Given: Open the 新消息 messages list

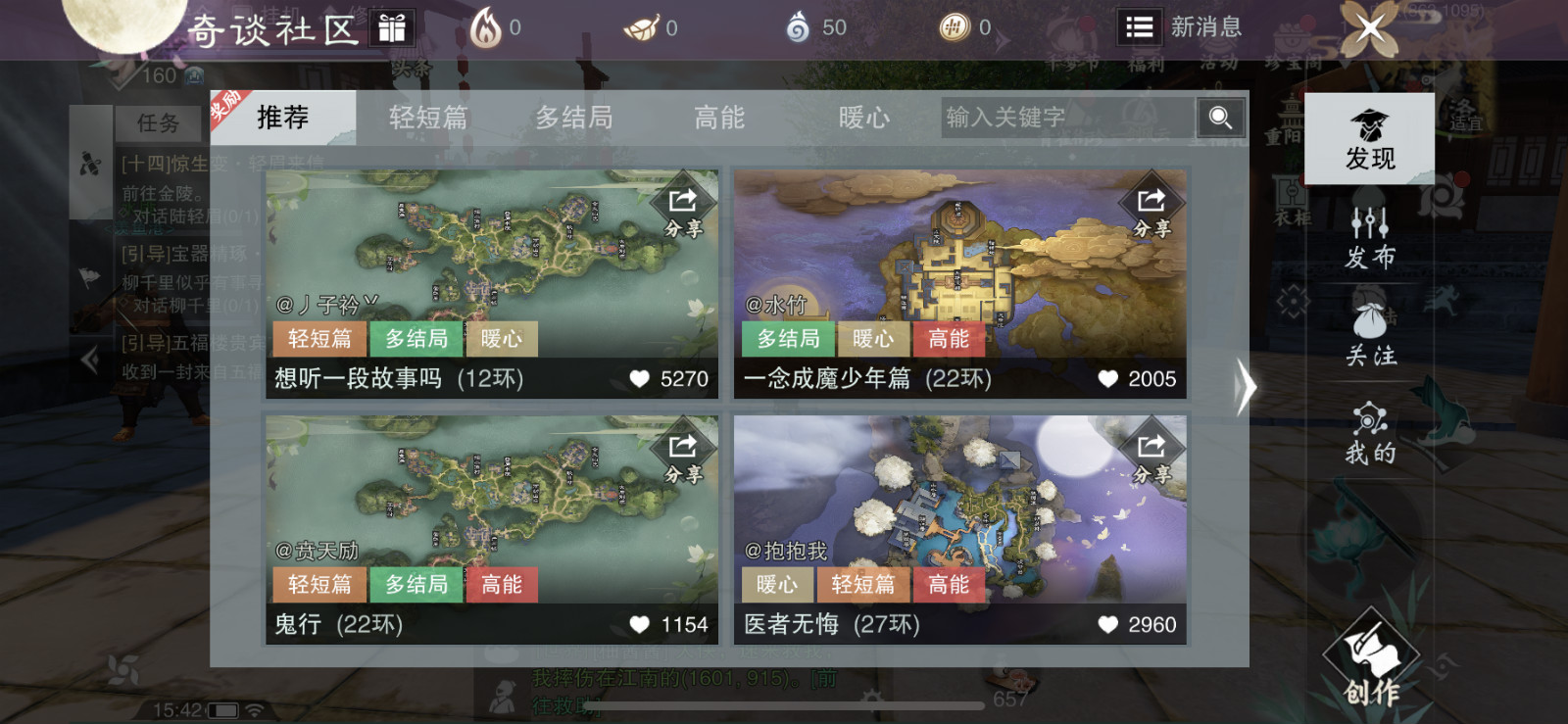Looking at the screenshot, I should click(x=1180, y=27).
